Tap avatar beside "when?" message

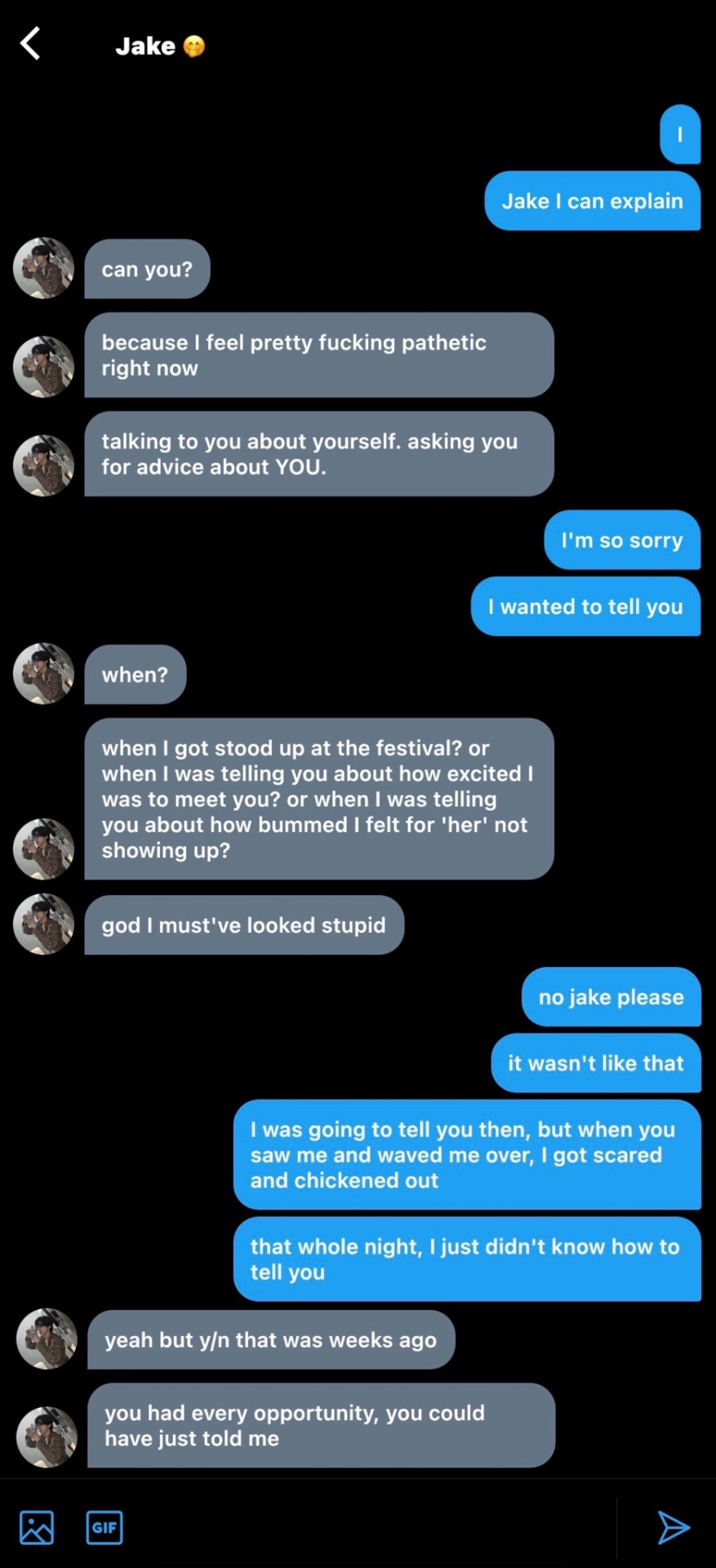tap(43, 674)
